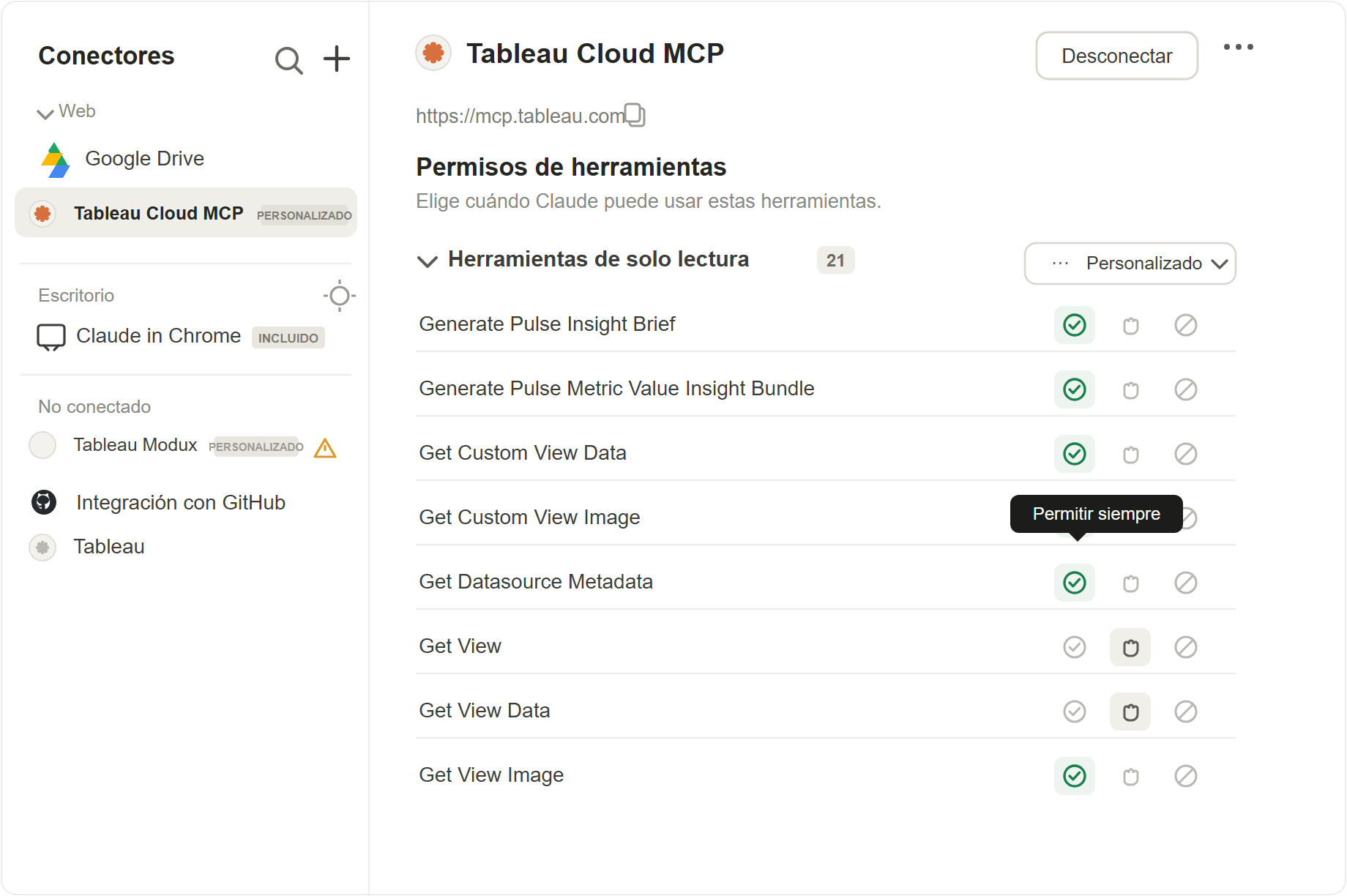Click the Escritorio settings sun icon
Viewport: 1347px width, 896px height.
[x=340, y=296]
